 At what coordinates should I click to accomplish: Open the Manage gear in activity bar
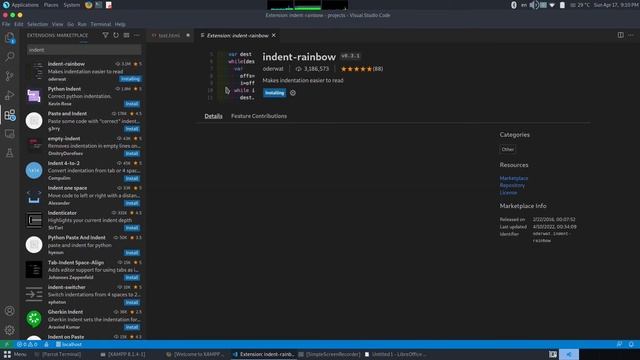(10, 330)
